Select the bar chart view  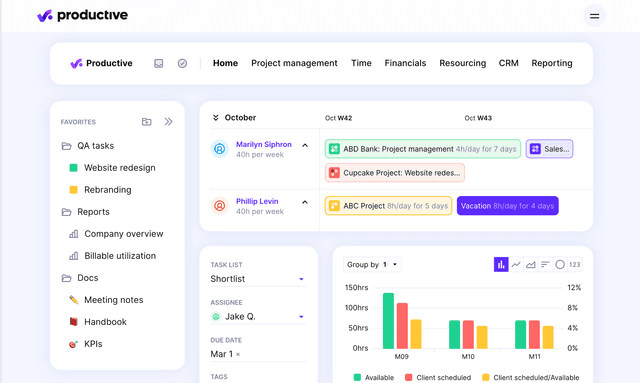tap(501, 265)
